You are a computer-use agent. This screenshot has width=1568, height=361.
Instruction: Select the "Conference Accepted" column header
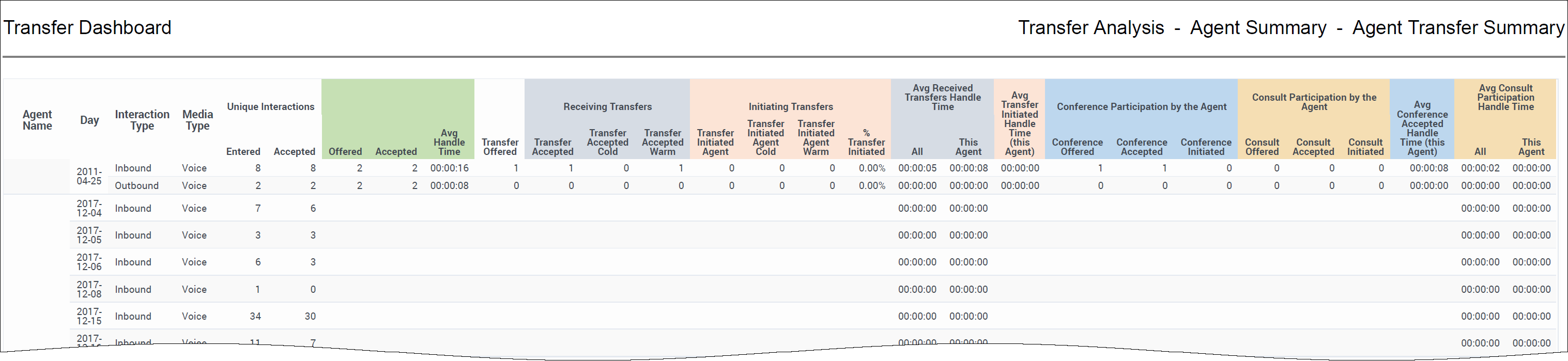(x=1142, y=147)
